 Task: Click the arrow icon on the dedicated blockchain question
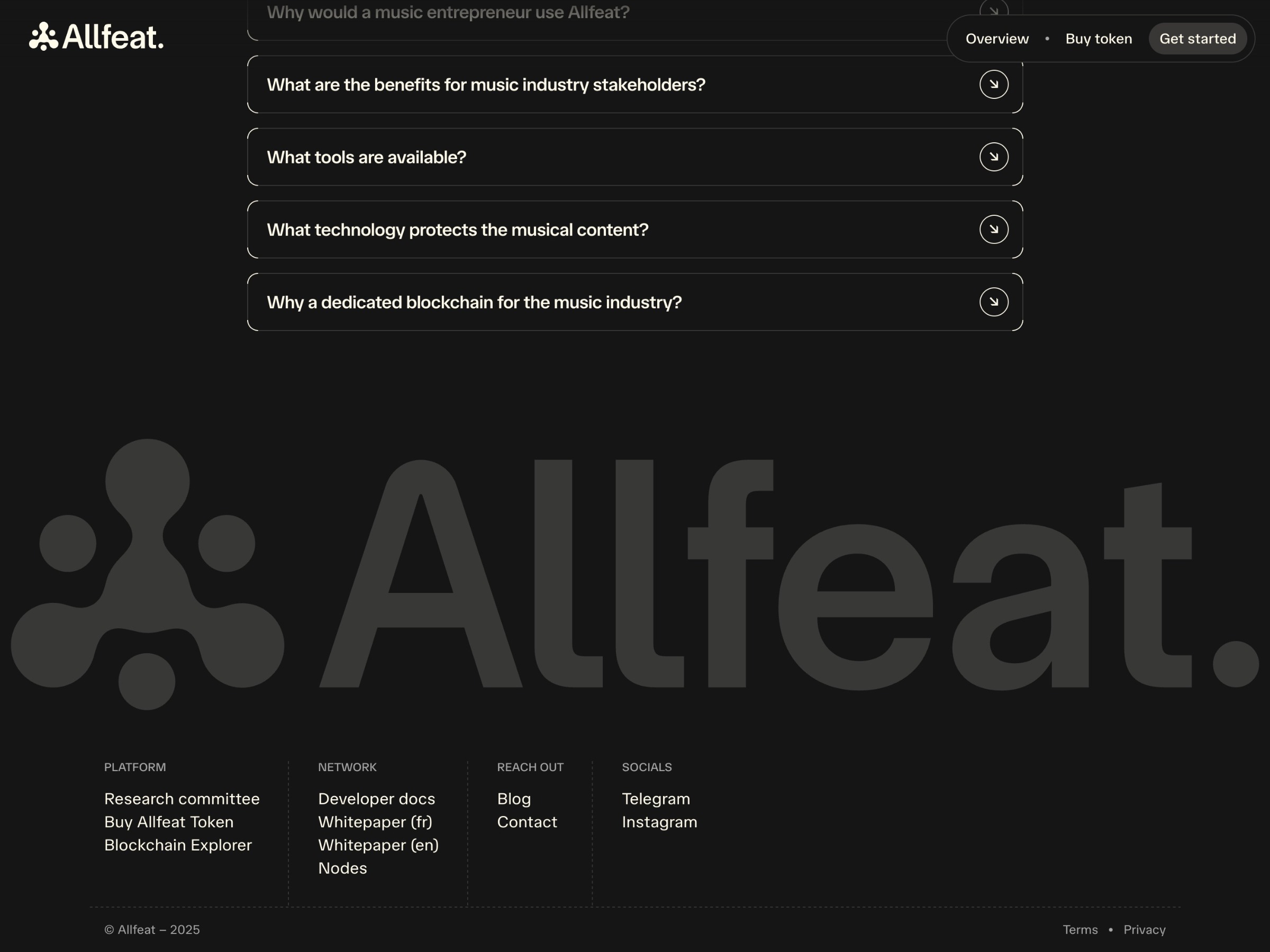[x=994, y=302]
